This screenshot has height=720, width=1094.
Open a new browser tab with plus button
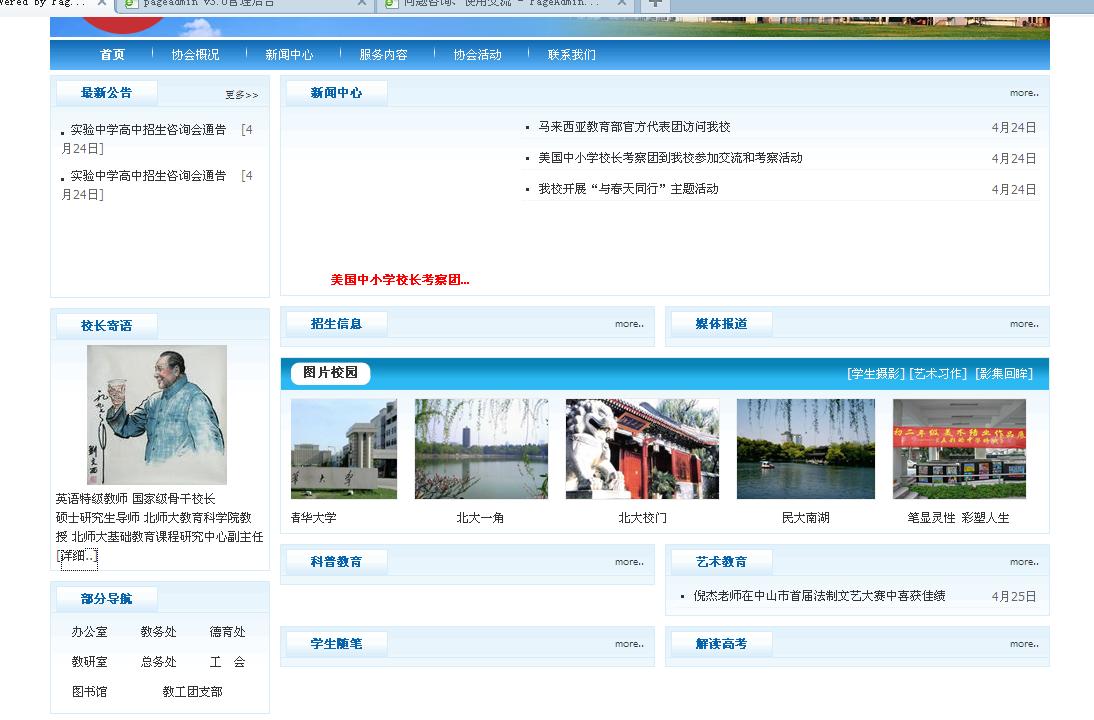[x=656, y=4]
